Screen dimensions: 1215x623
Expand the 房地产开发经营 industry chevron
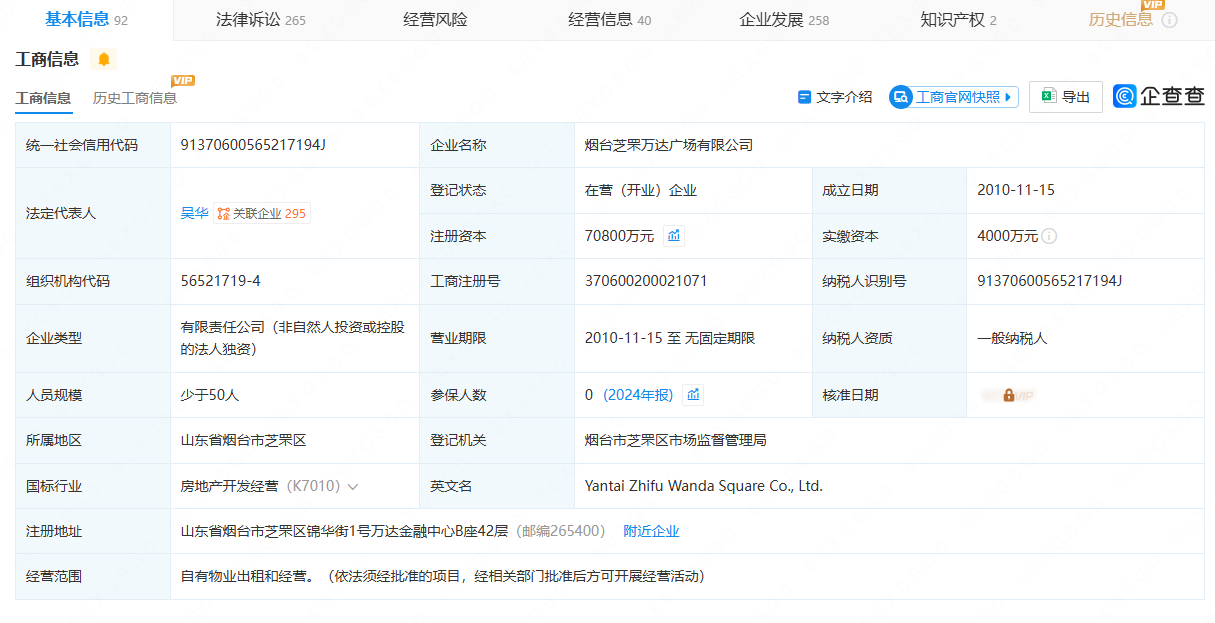tap(353, 487)
